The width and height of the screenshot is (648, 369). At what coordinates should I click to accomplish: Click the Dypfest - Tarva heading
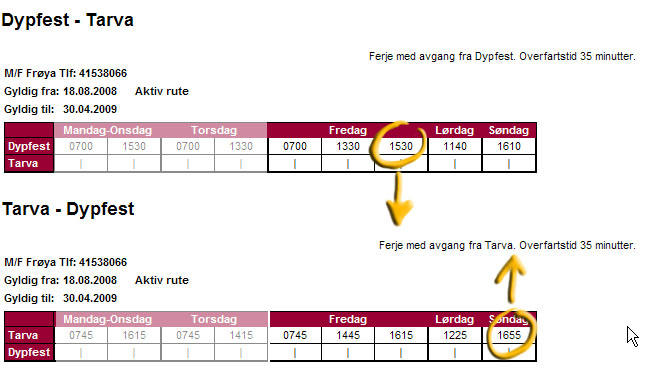[x=67, y=20]
